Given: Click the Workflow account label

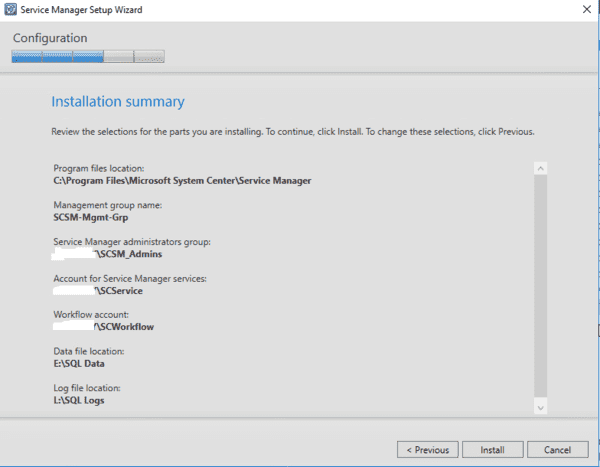Looking at the screenshot, I should (91, 315).
